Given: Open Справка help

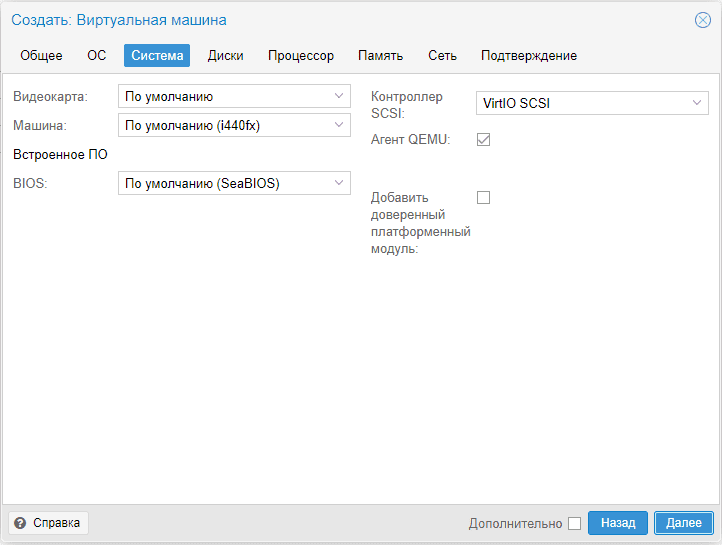Looking at the screenshot, I should click(48, 523).
